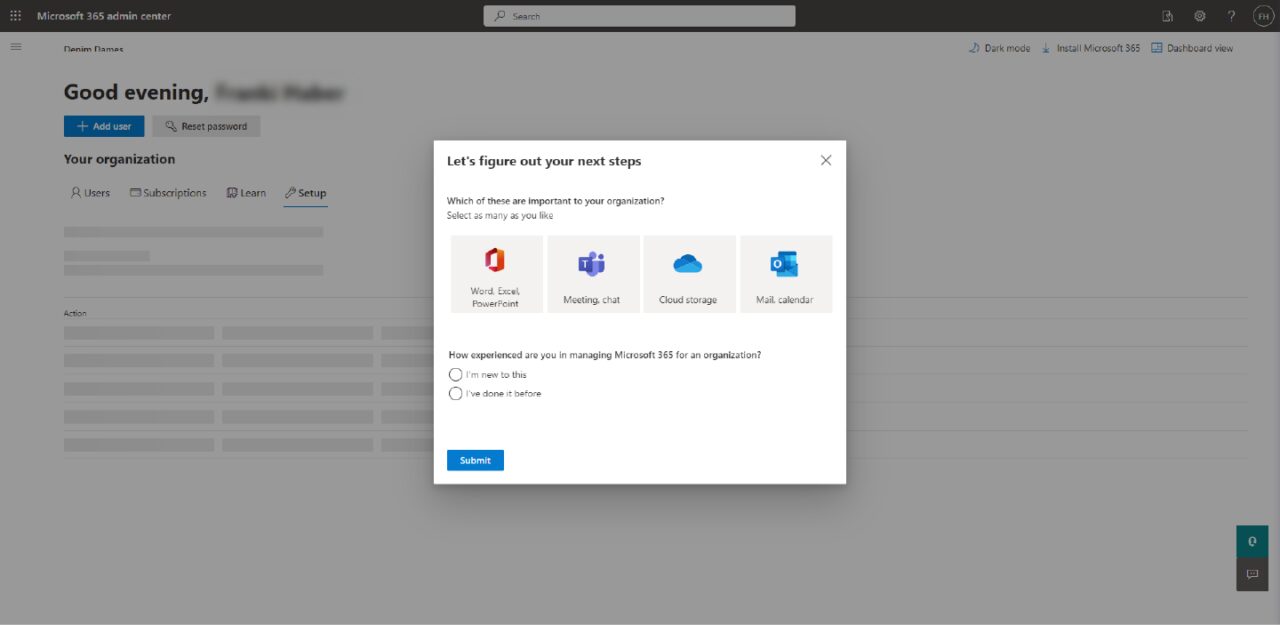This screenshot has height=625, width=1280.
Task: Choose "I've done it before"
Action: click(456, 393)
